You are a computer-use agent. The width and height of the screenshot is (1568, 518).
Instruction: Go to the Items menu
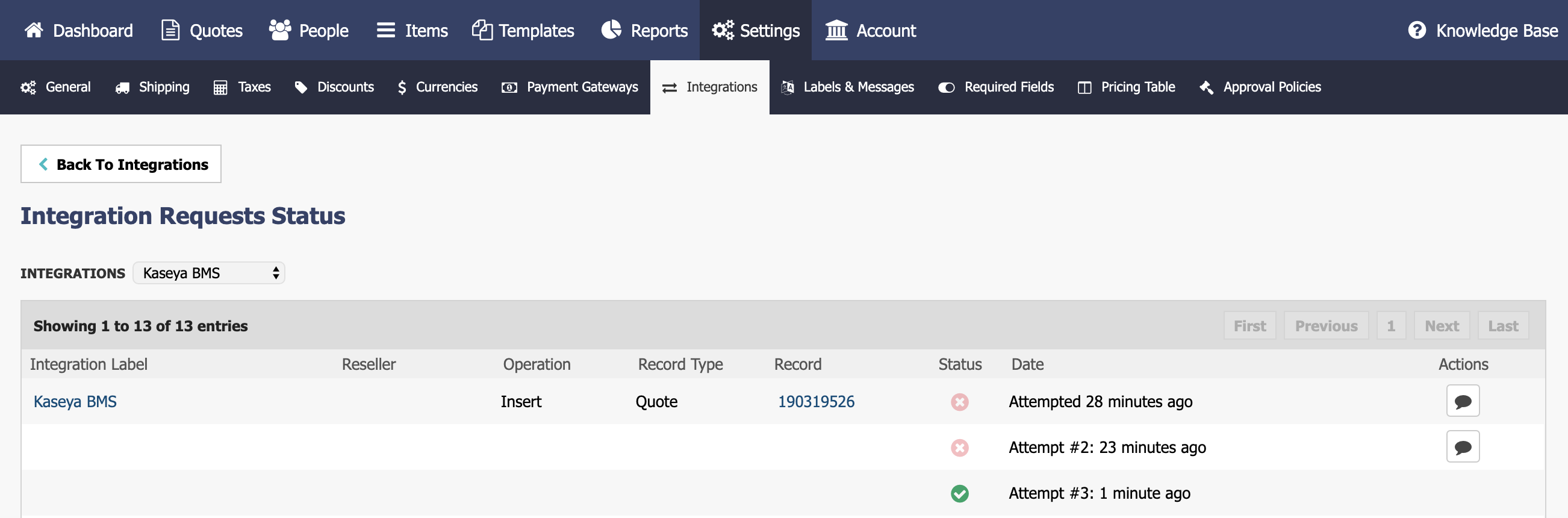tap(412, 30)
